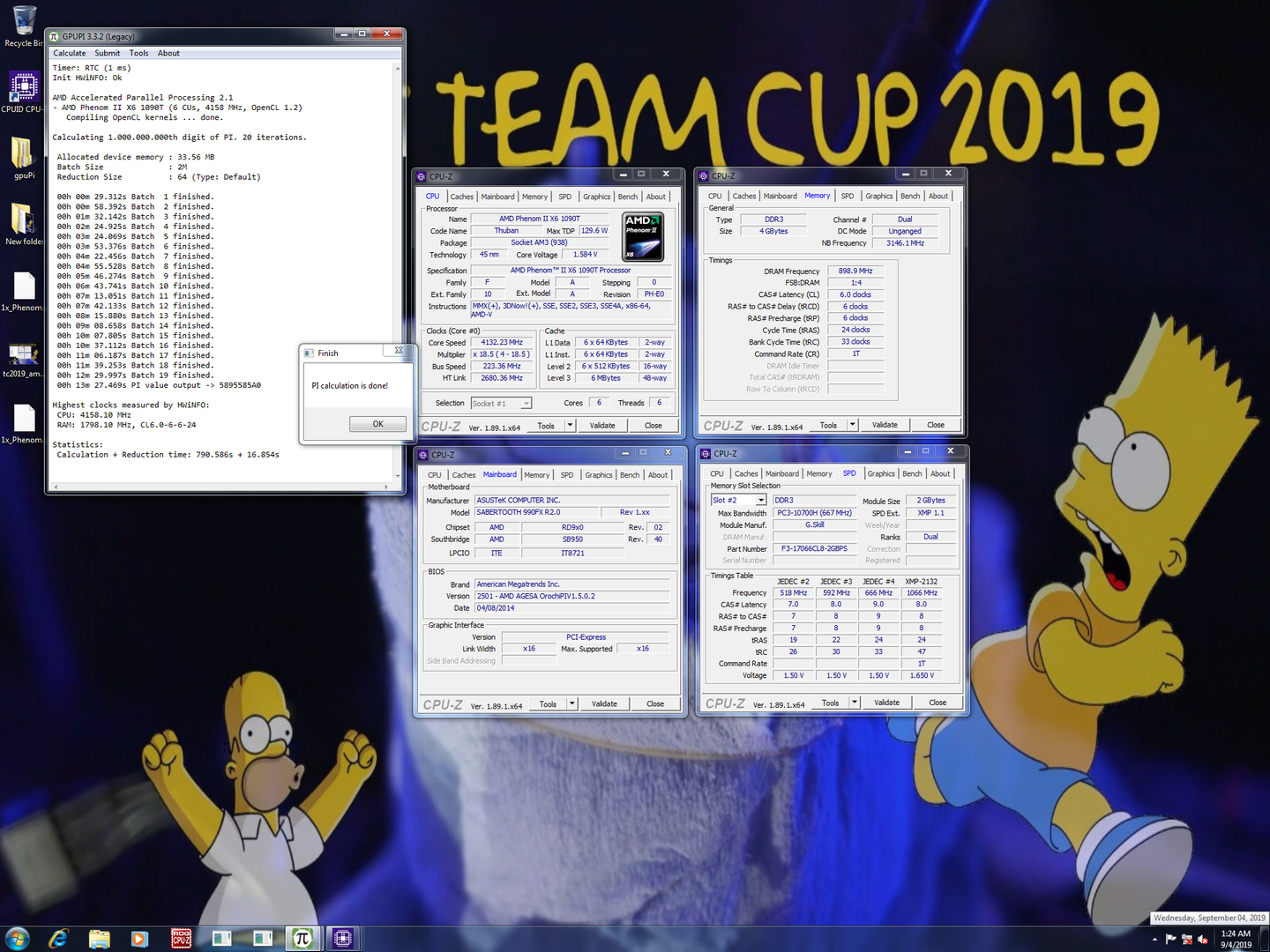Open File Explorer from the taskbar
The height and width of the screenshot is (952, 1270).
[99, 939]
